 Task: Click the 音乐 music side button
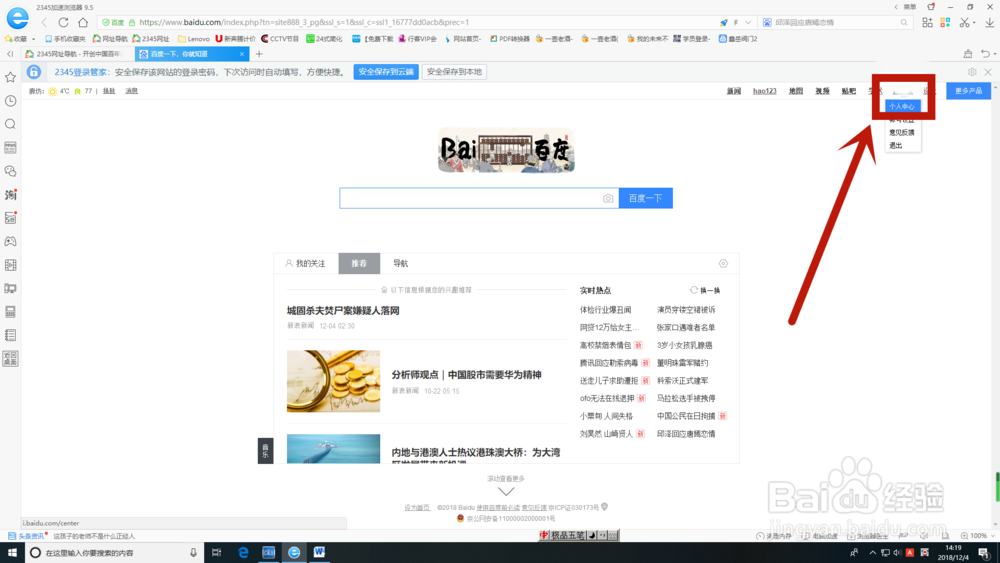pos(265,451)
